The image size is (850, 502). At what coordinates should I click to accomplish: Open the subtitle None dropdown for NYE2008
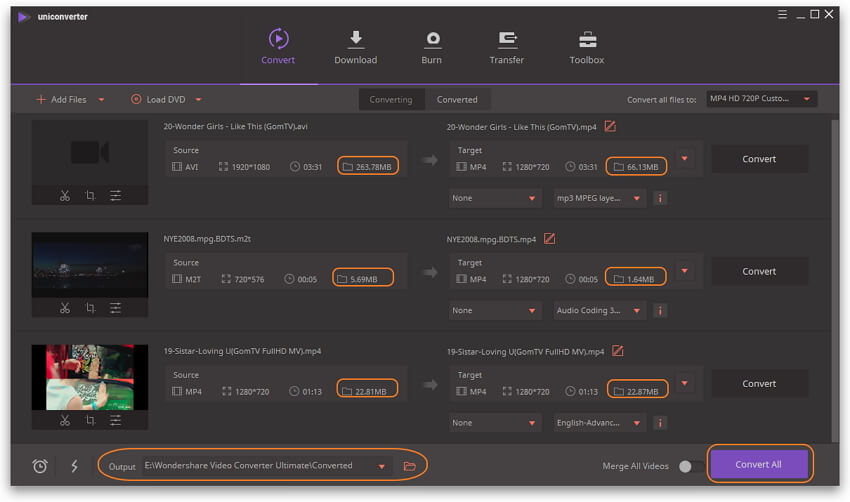pyautogui.click(x=494, y=311)
